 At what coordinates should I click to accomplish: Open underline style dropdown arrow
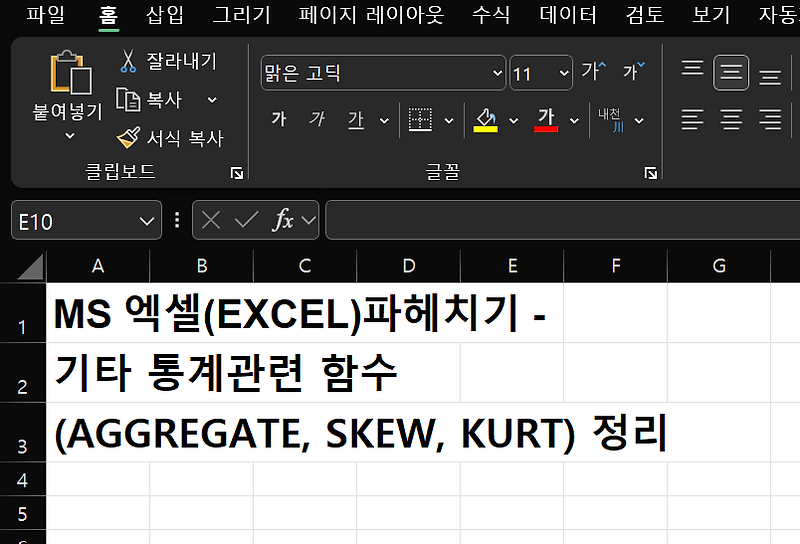tap(384, 121)
